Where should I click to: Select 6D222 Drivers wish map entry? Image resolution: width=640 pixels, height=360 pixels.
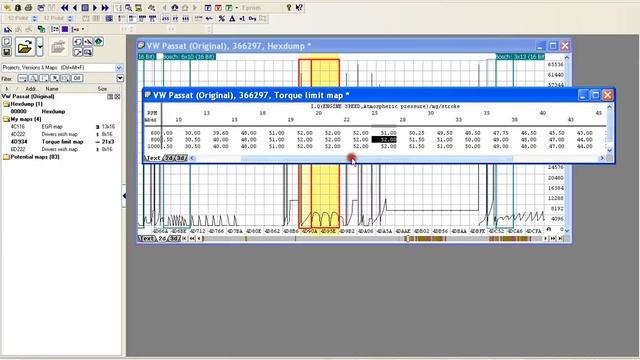(62, 149)
